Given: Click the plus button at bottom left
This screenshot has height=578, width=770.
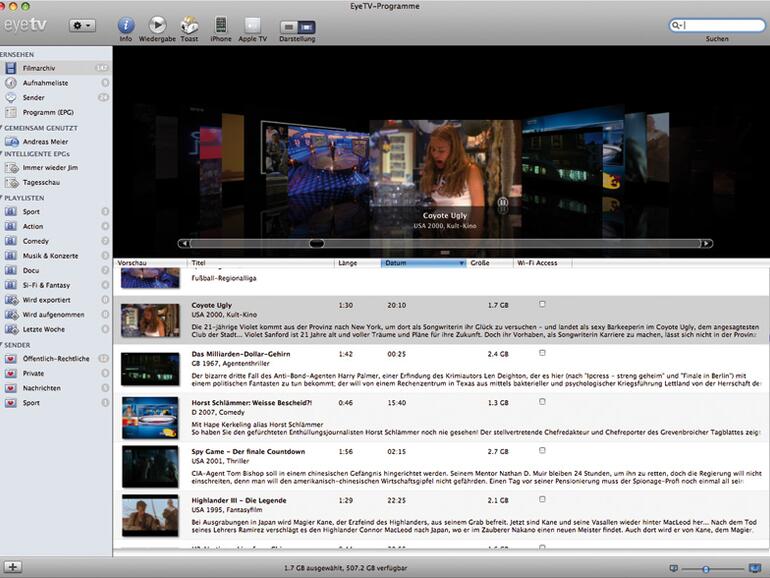Looking at the screenshot, I should (13, 567).
